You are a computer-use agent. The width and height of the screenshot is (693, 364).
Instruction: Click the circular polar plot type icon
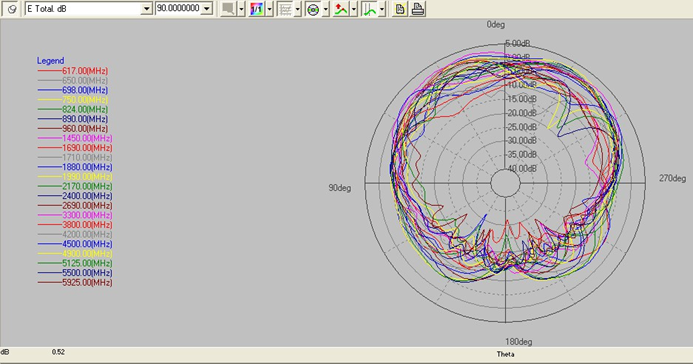313,9
